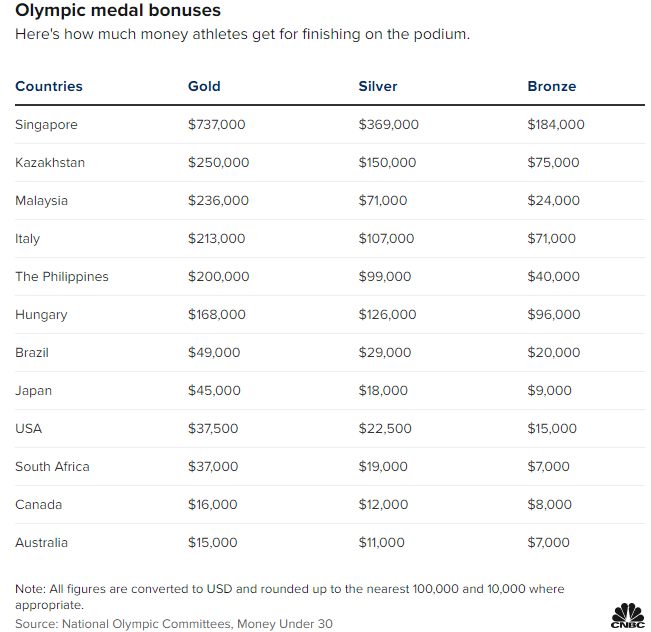Select Italy's $213,000 gold bonus
Screen dimensions: 651x632
[x=217, y=238]
